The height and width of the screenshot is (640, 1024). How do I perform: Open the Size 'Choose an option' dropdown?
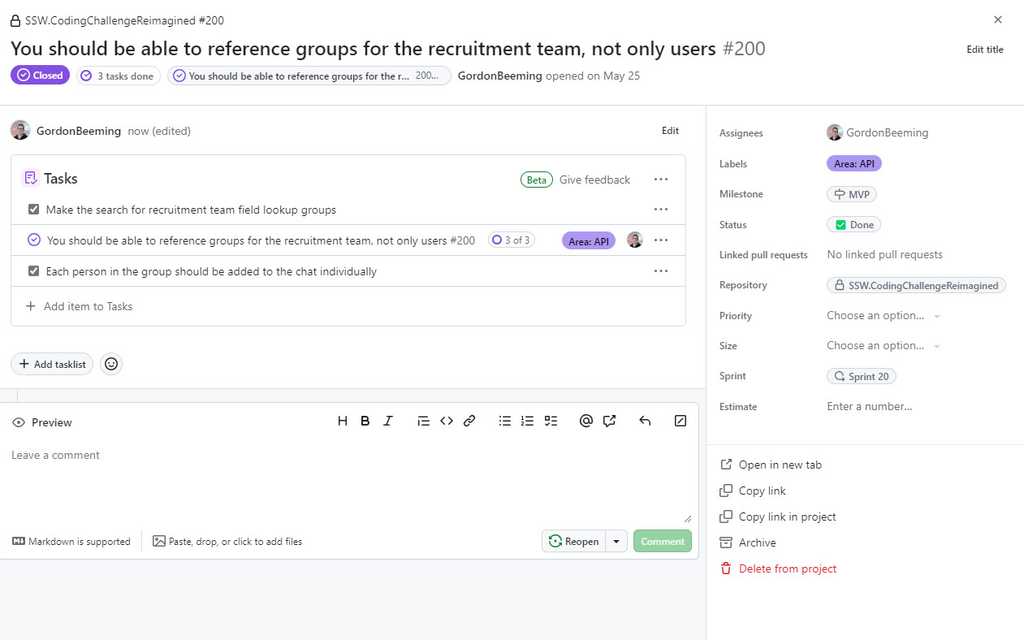pos(882,346)
